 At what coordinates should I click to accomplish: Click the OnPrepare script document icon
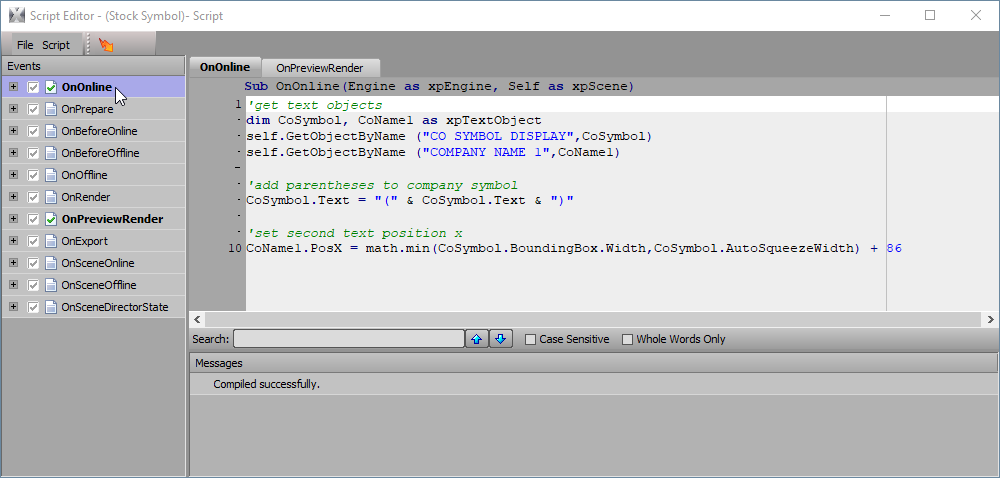coord(52,109)
